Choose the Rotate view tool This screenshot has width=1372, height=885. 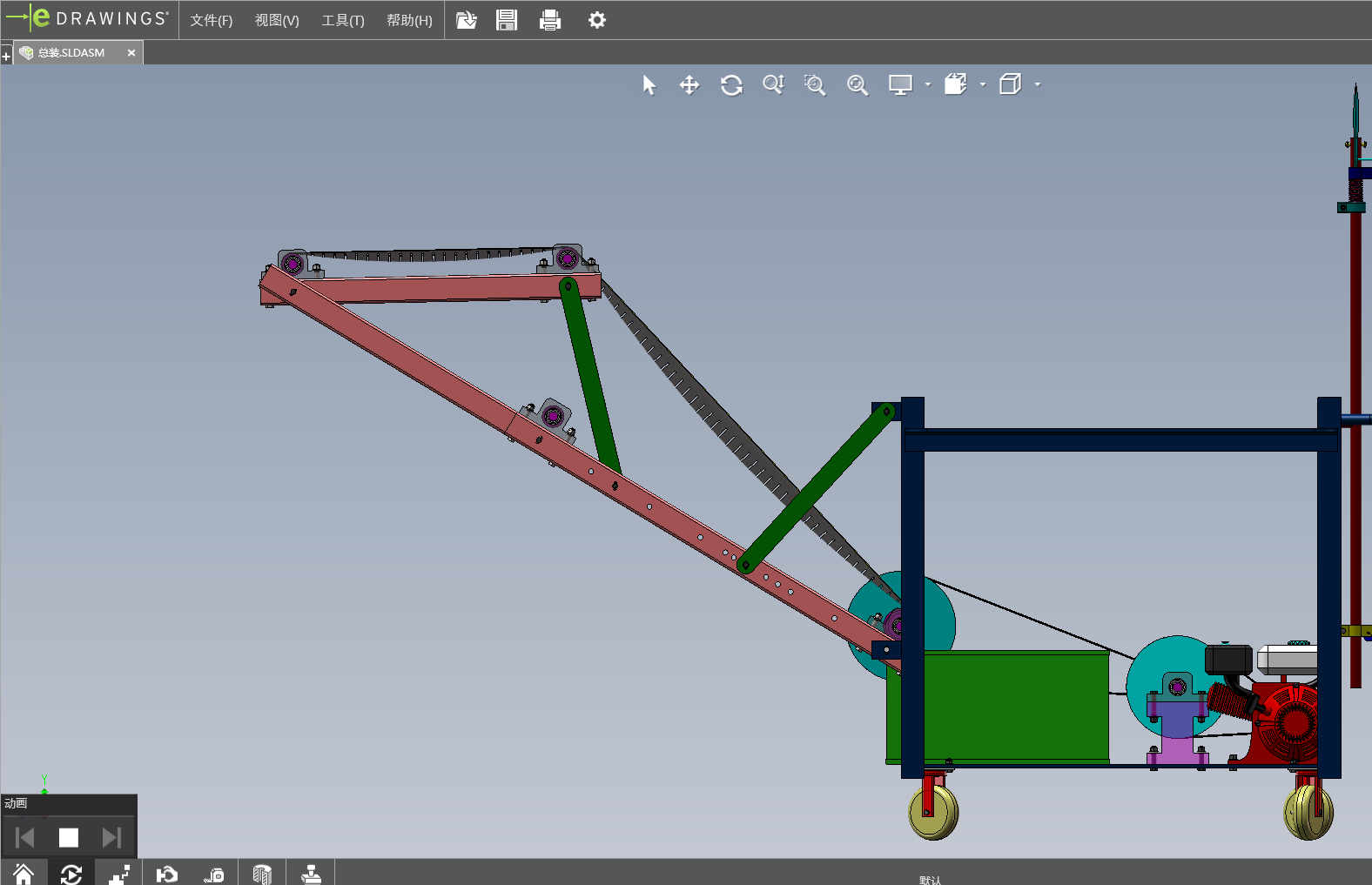point(731,84)
